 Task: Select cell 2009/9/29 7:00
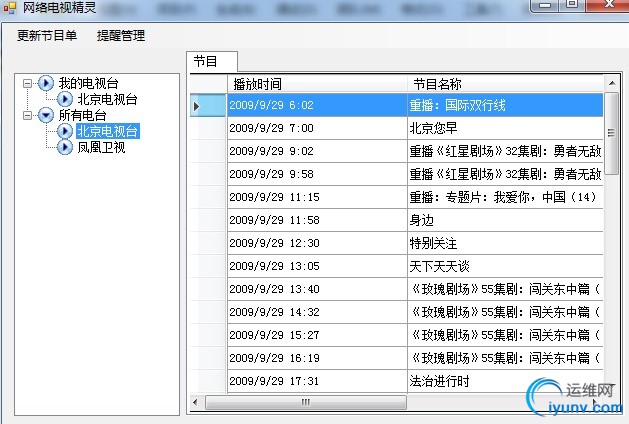point(317,128)
